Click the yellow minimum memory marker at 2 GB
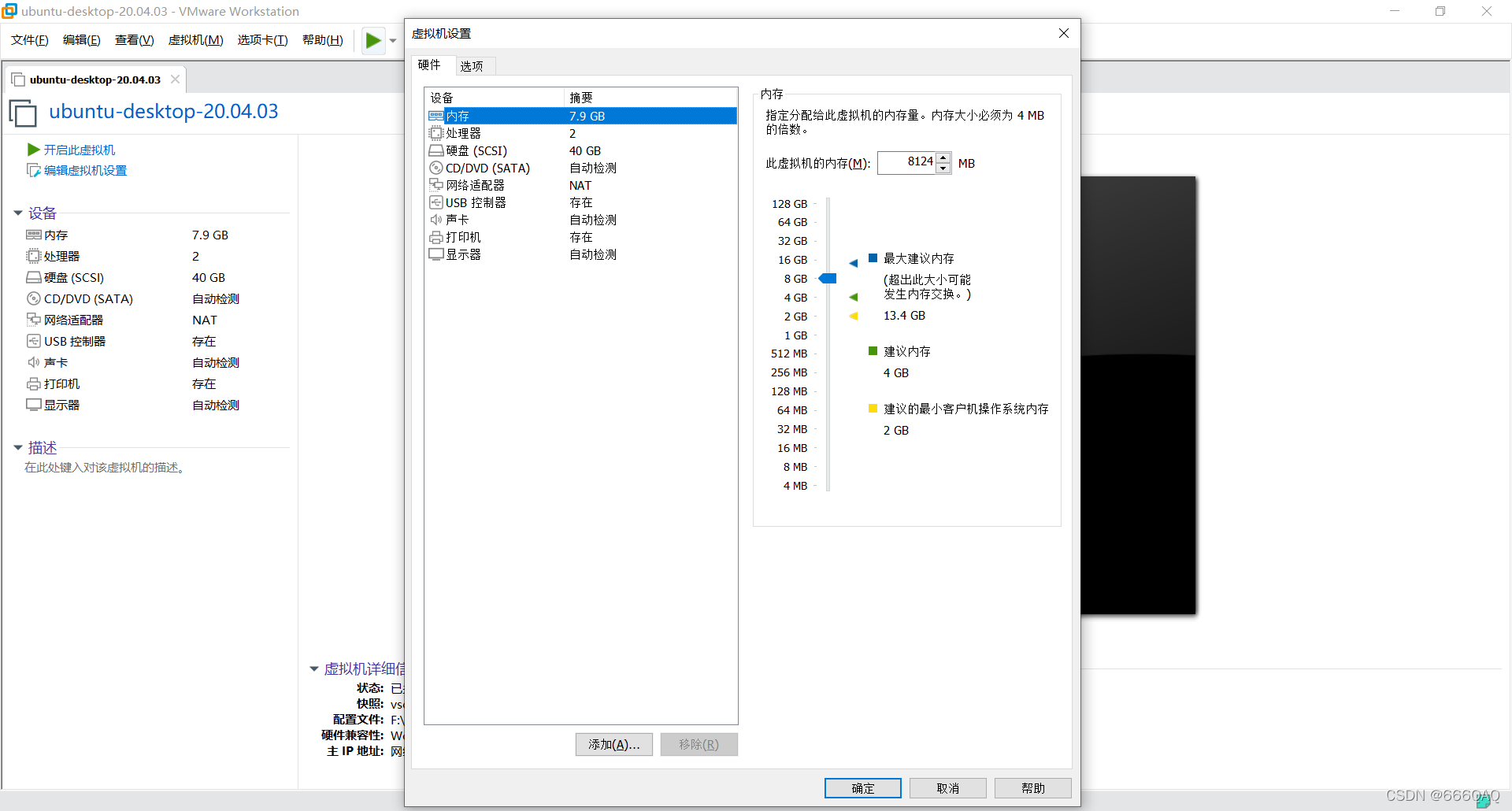1512x811 pixels. pos(854,316)
